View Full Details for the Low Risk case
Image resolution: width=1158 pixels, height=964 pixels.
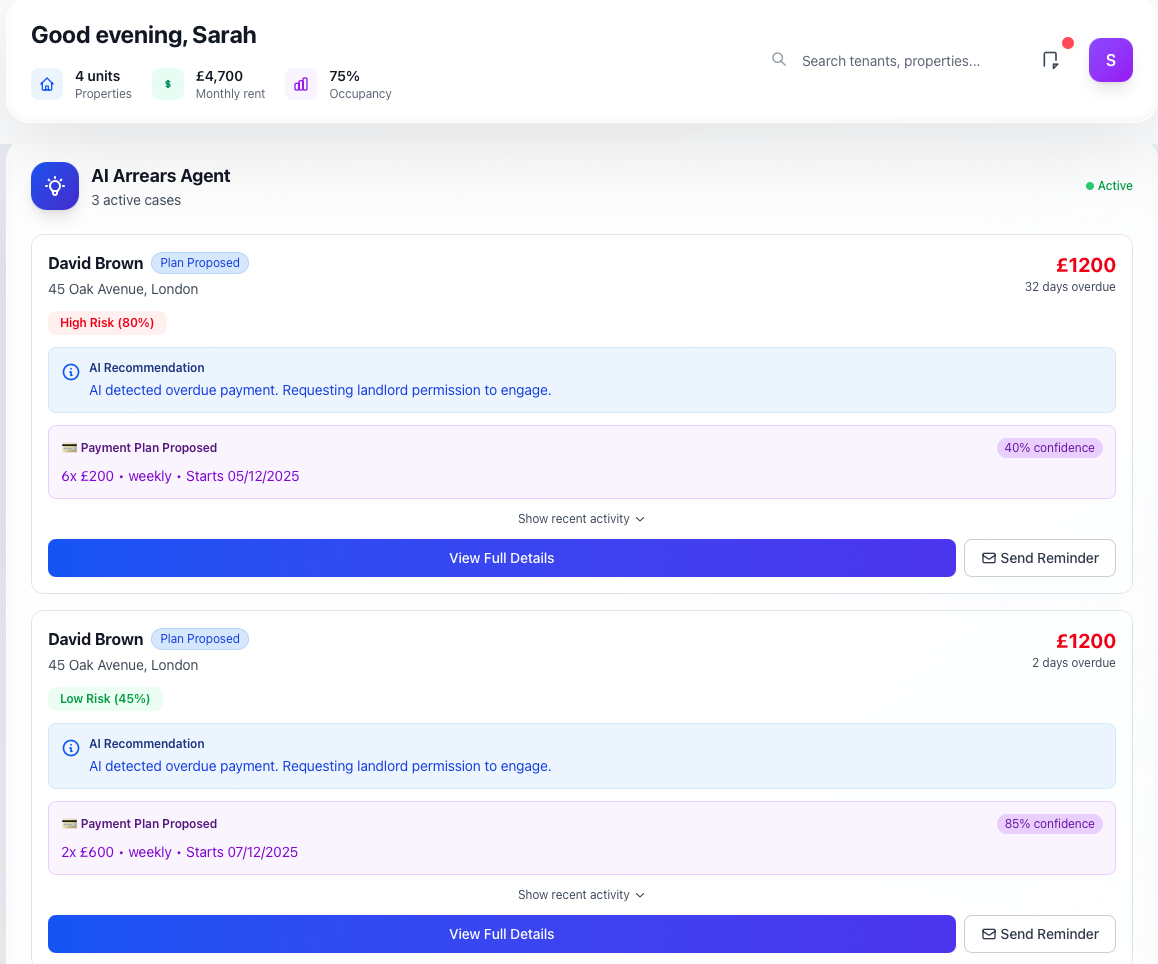click(501, 934)
